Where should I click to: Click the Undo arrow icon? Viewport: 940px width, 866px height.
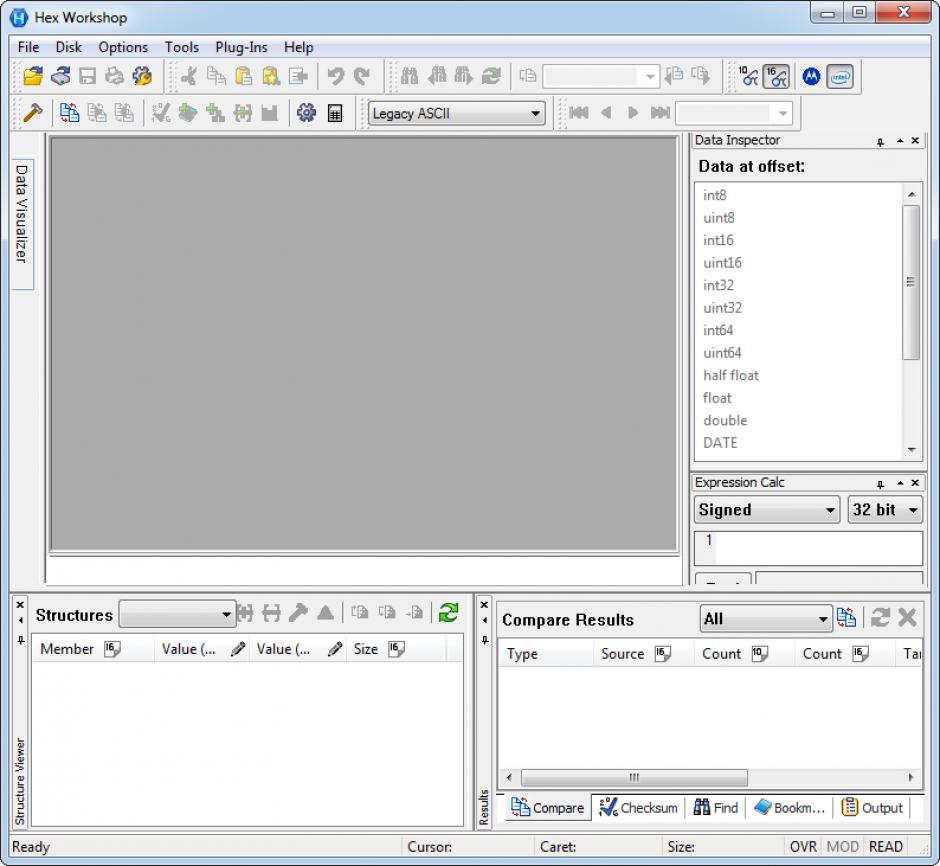tap(335, 76)
